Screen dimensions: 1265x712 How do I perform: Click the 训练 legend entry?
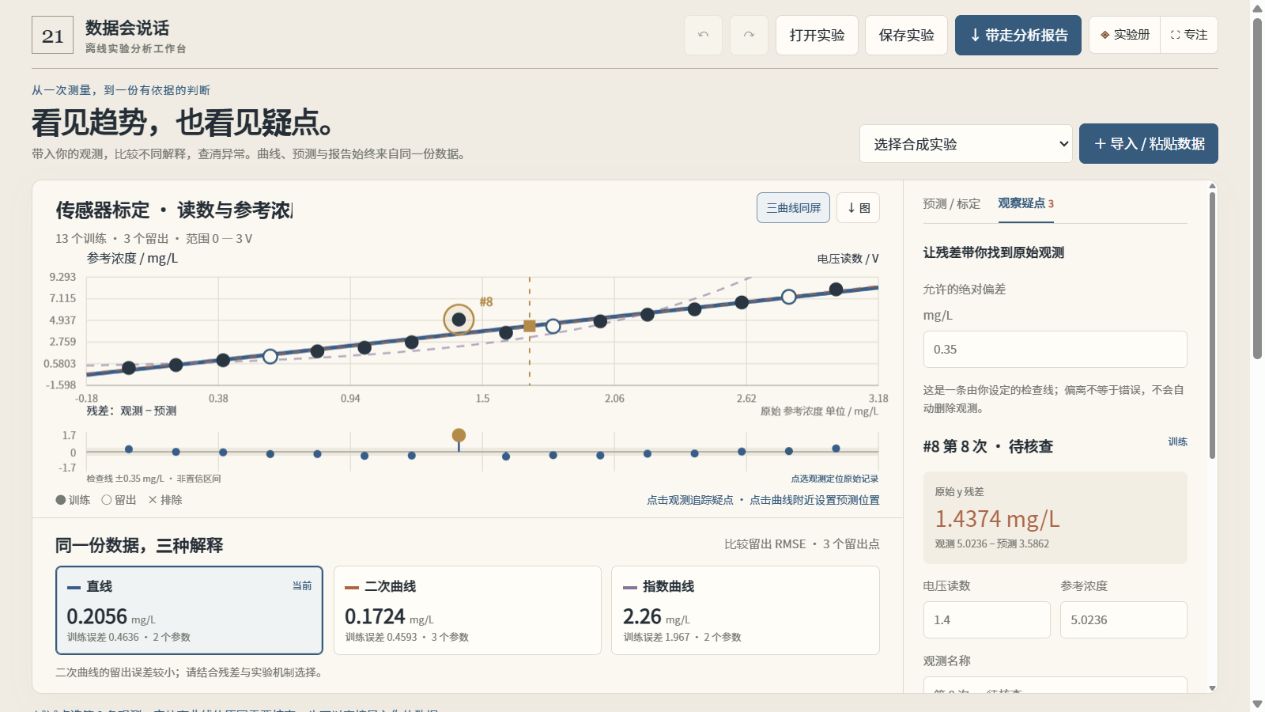[73, 500]
